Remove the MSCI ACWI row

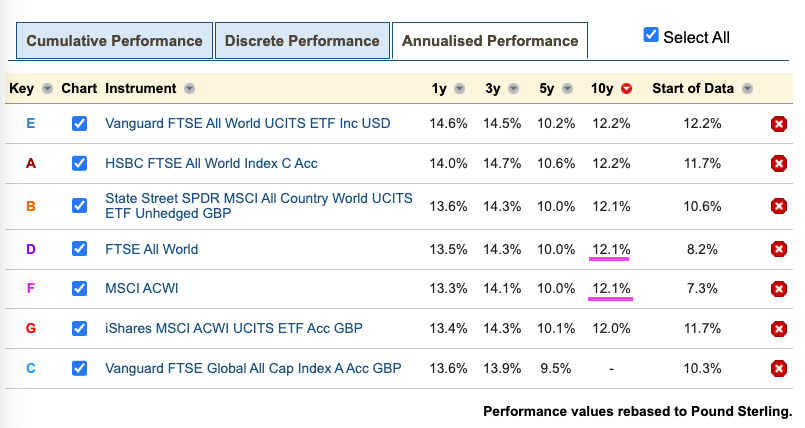tap(778, 289)
